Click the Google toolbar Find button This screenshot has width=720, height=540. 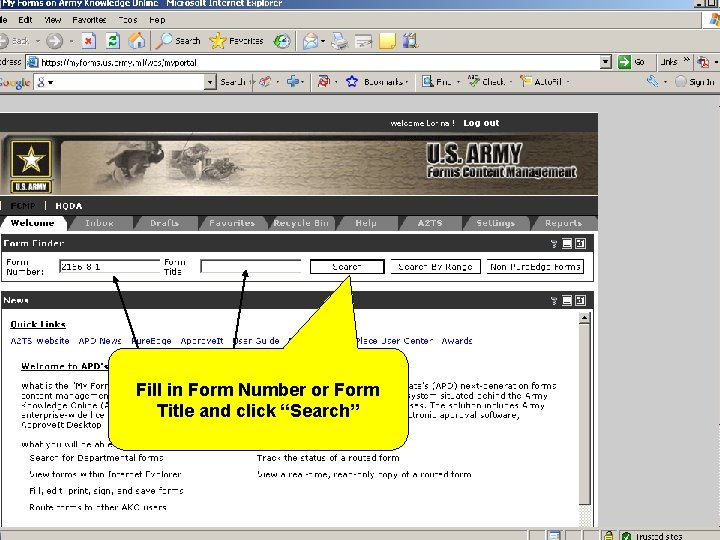[x=437, y=82]
